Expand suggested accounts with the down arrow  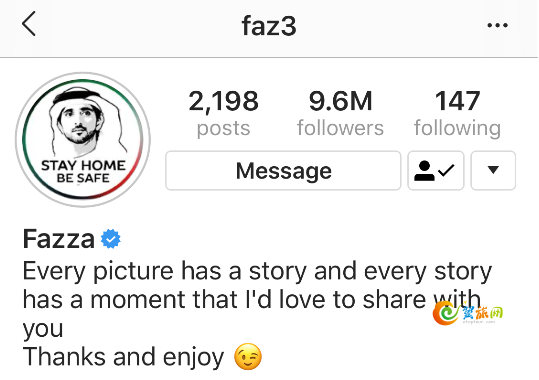coord(493,170)
